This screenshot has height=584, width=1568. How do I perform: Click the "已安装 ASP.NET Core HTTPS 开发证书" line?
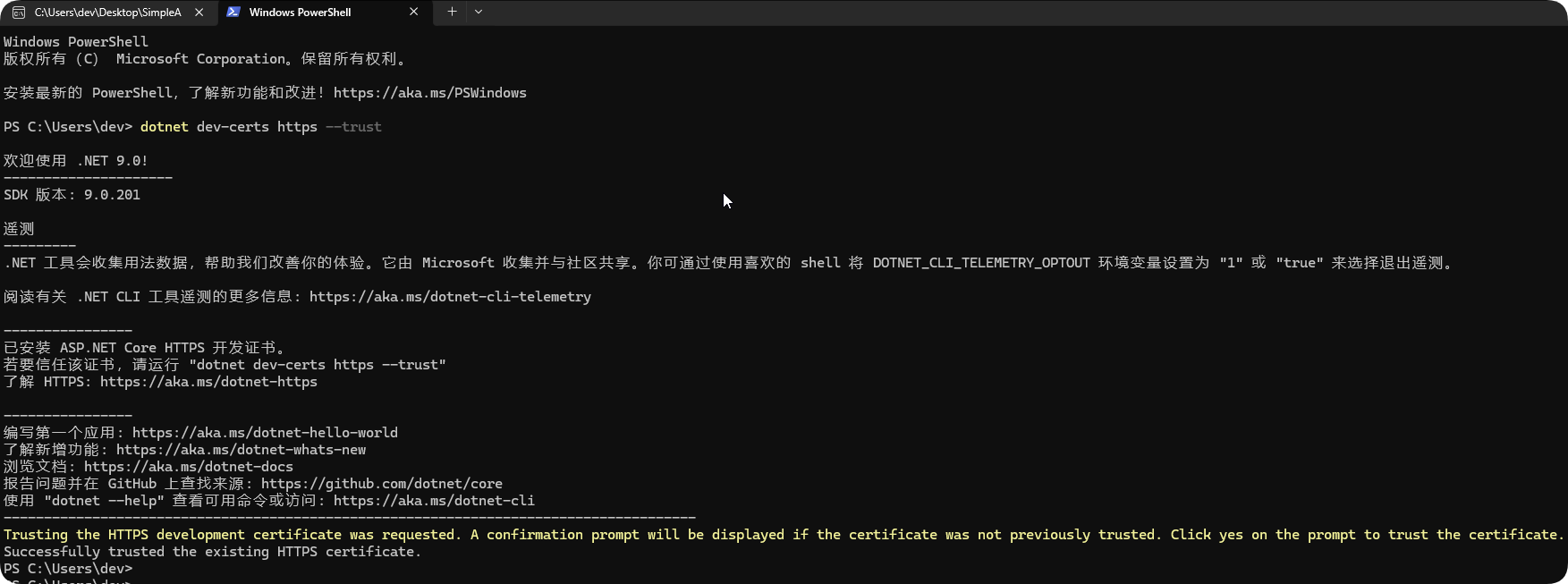145,348
